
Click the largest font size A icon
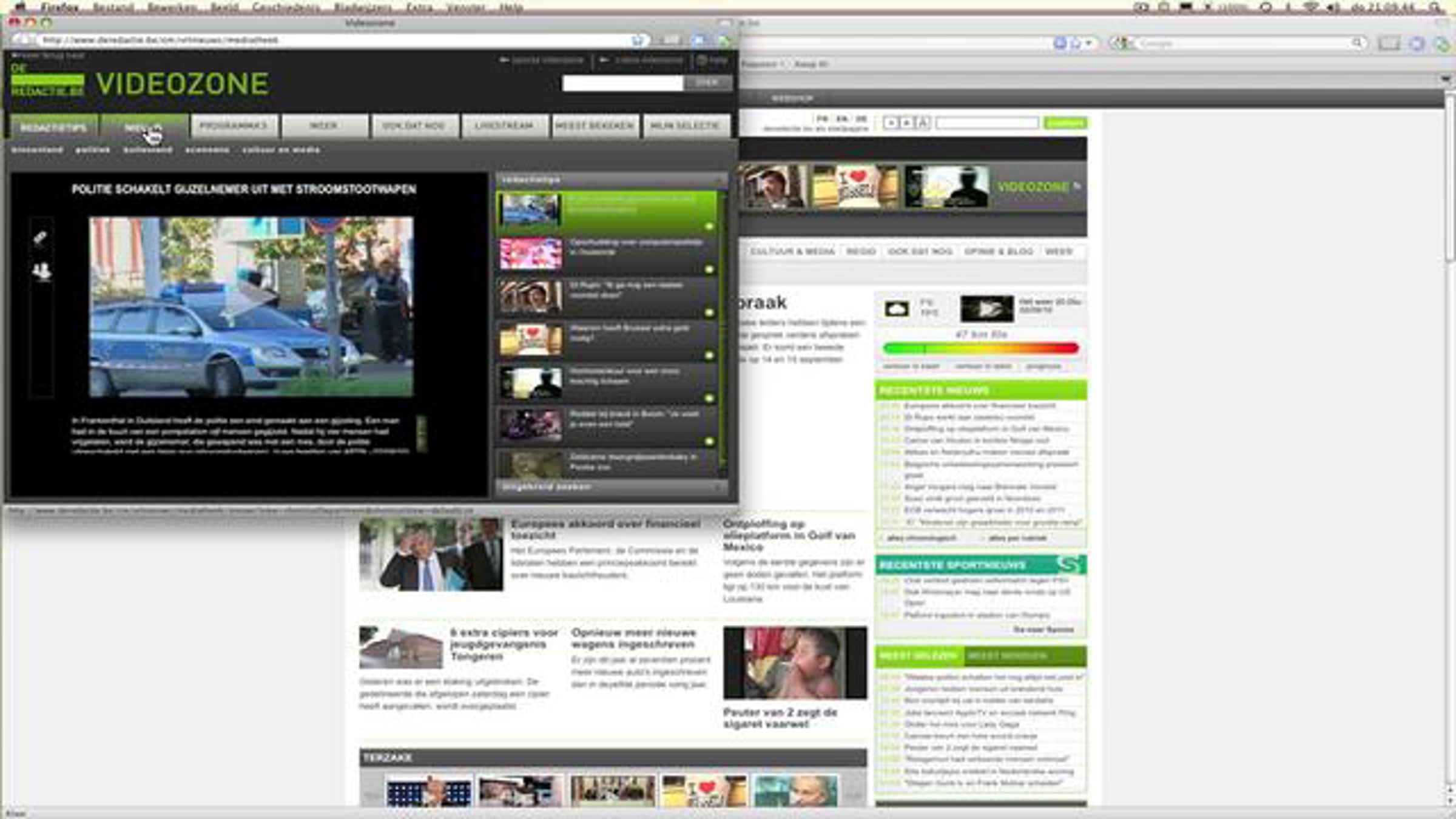[922, 123]
